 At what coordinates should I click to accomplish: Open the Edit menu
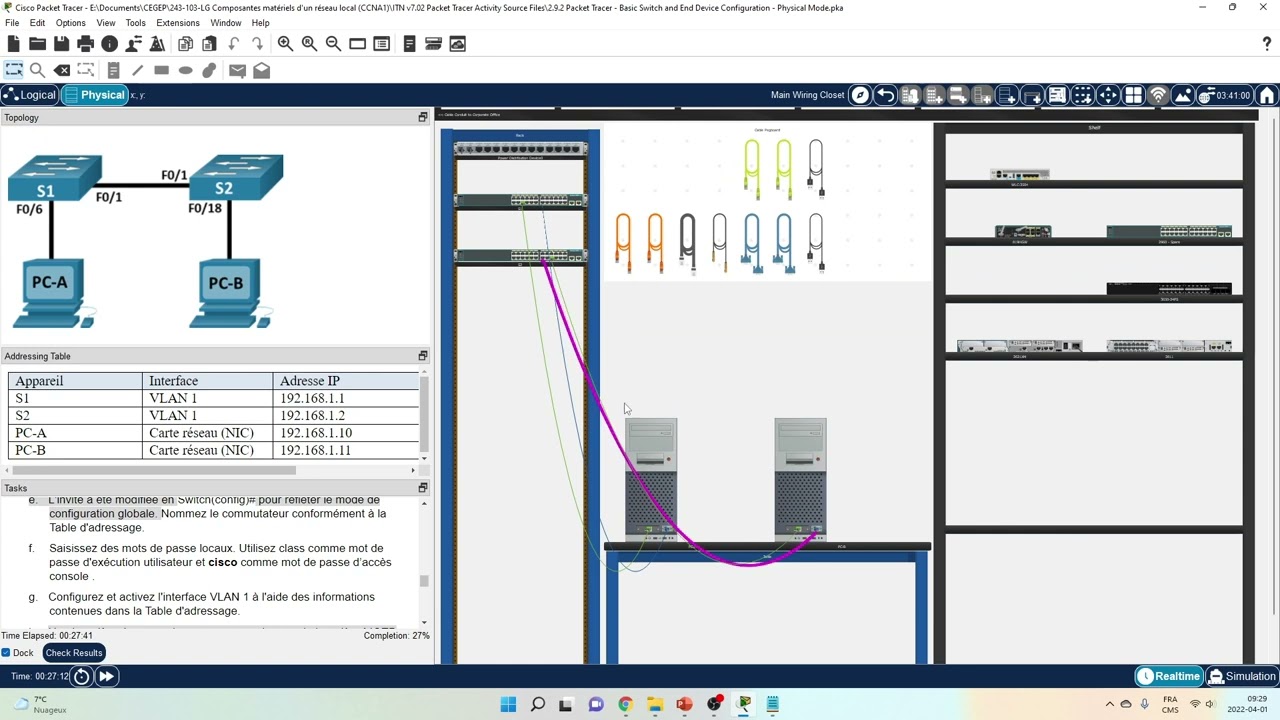[37, 23]
